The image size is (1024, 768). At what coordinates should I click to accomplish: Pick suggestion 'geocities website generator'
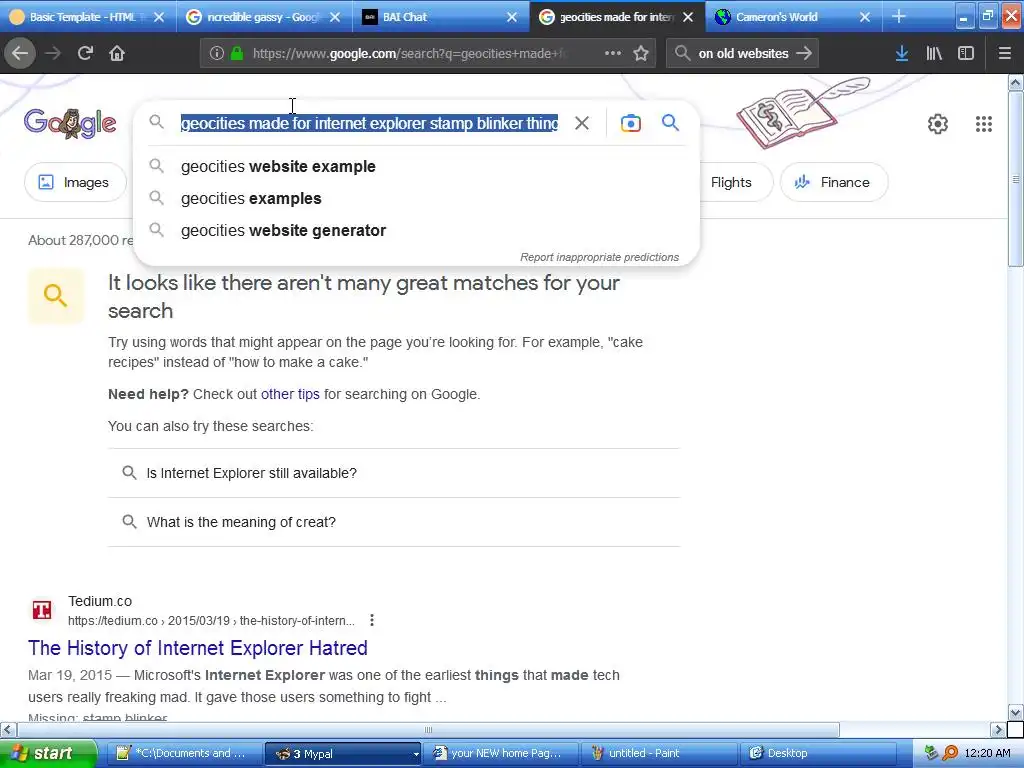click(416, 231)
